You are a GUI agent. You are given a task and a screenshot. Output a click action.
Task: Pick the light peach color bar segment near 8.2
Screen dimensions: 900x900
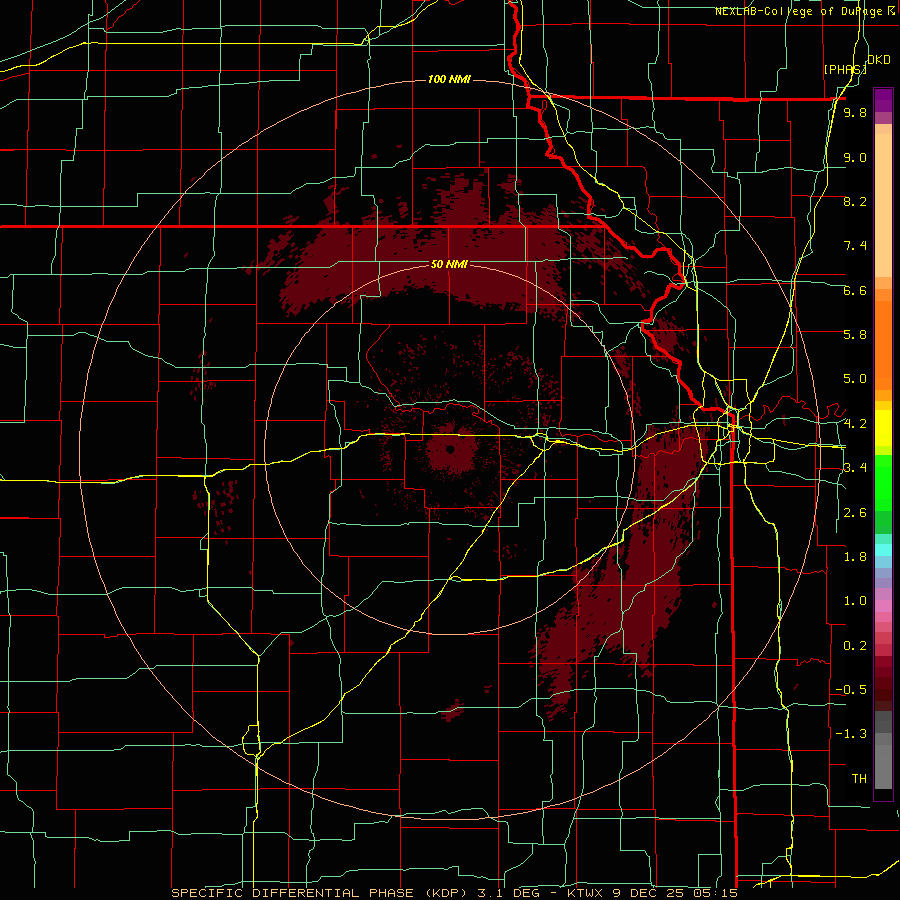[883, 205]
